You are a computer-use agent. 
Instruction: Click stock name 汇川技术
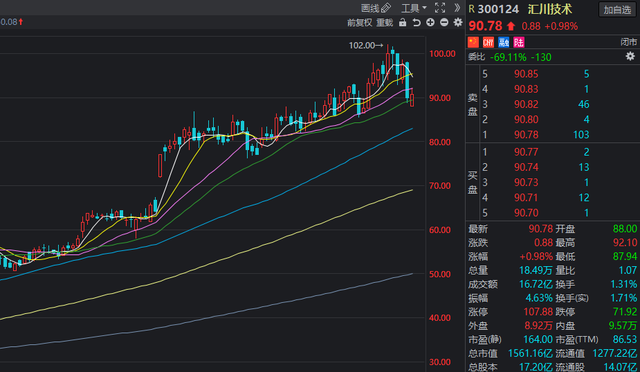pyautogui.click(x=550, y=9)
